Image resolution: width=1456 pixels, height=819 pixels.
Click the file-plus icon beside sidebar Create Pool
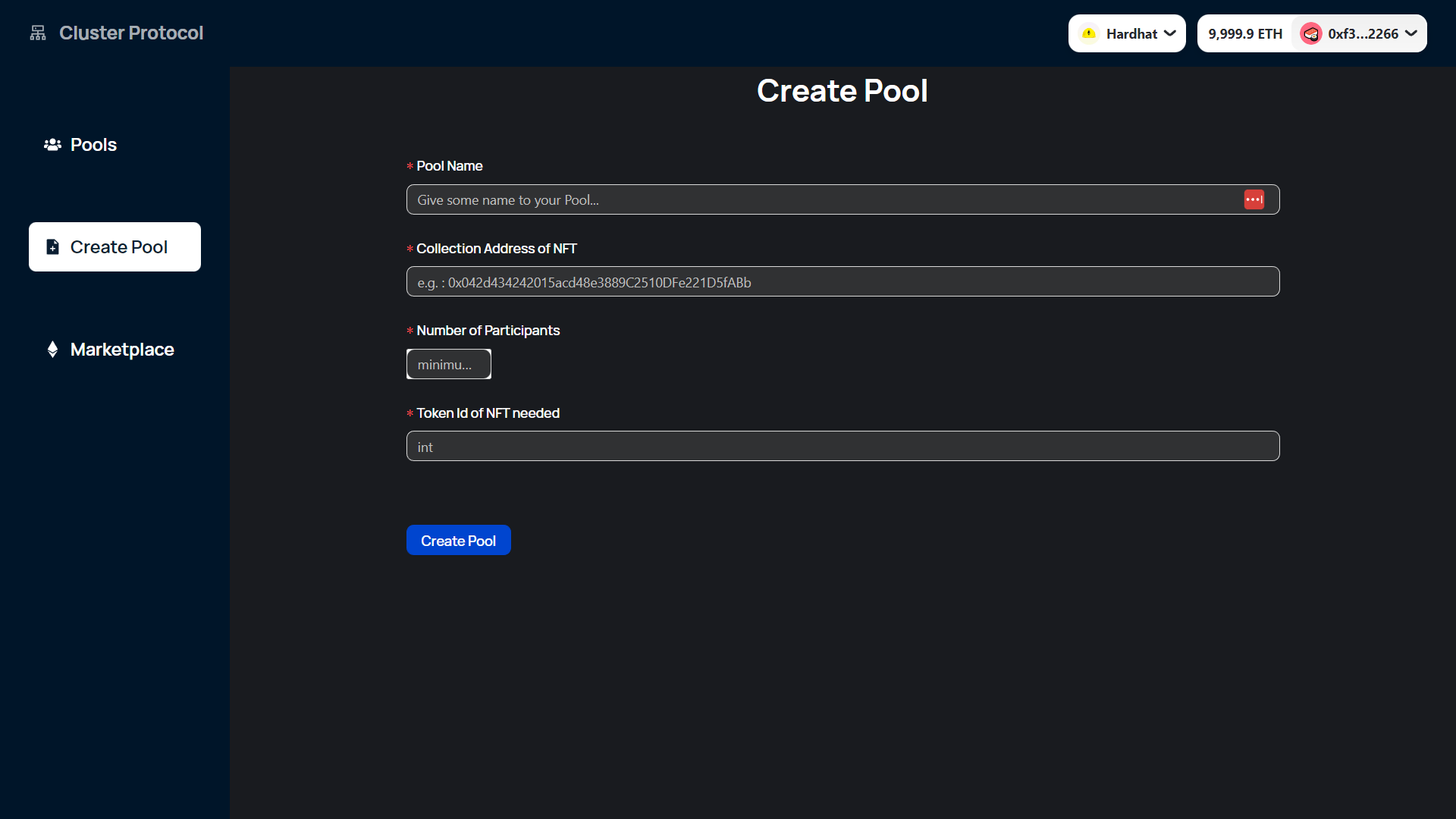pos(52,247)
